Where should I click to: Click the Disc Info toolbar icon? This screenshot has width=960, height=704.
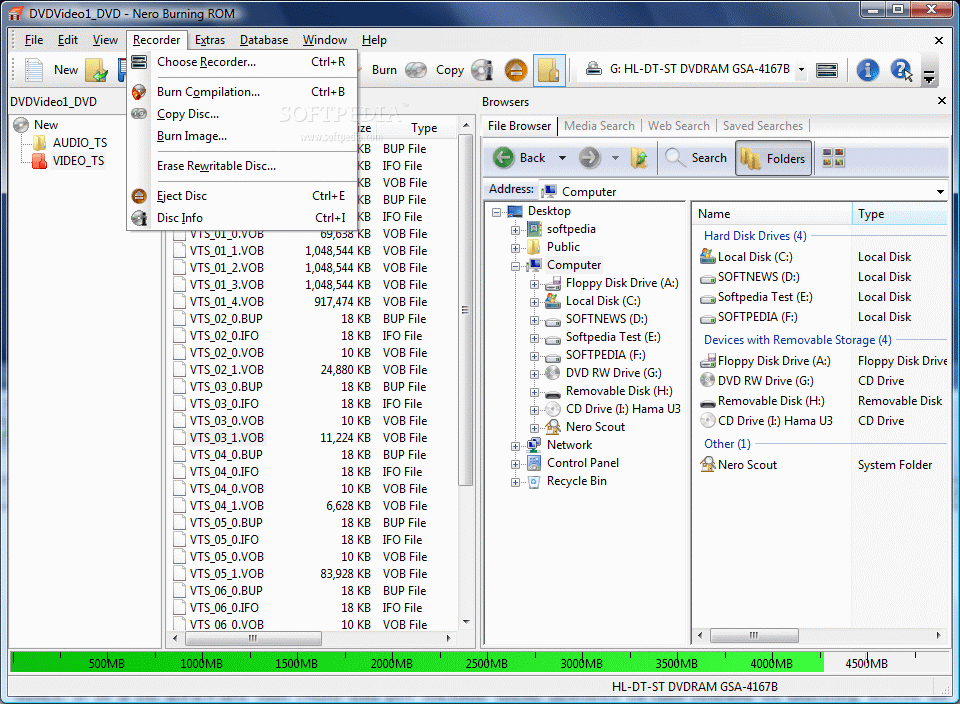483,70
